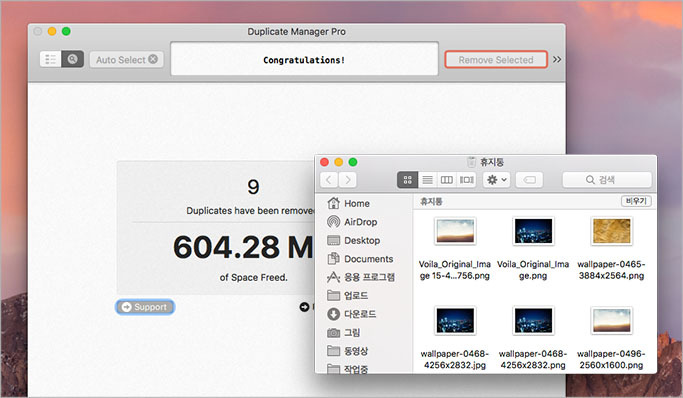This screenshot has height=398, width=683.
Task: Open the Support link button
Action: pyautogui.click(x=145, y=307)
